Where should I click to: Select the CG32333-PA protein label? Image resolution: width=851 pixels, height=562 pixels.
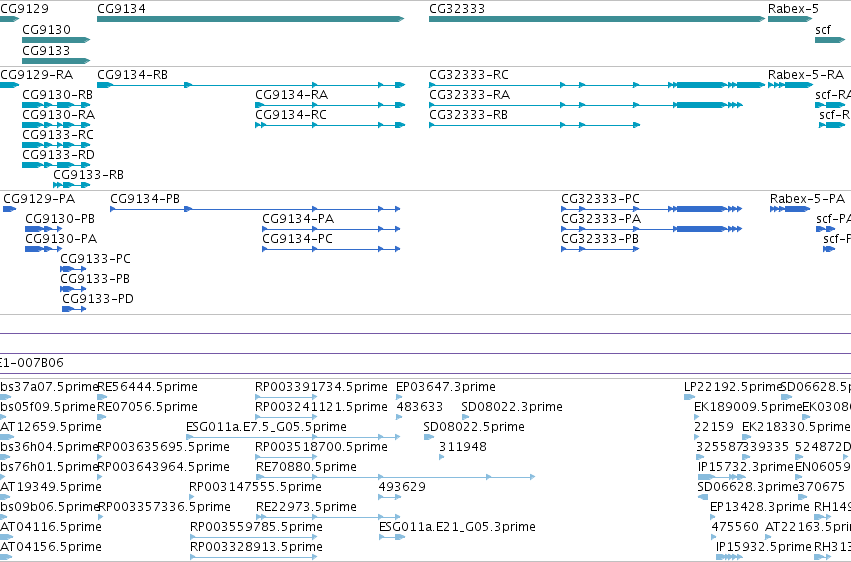click(x=601, y=219)
